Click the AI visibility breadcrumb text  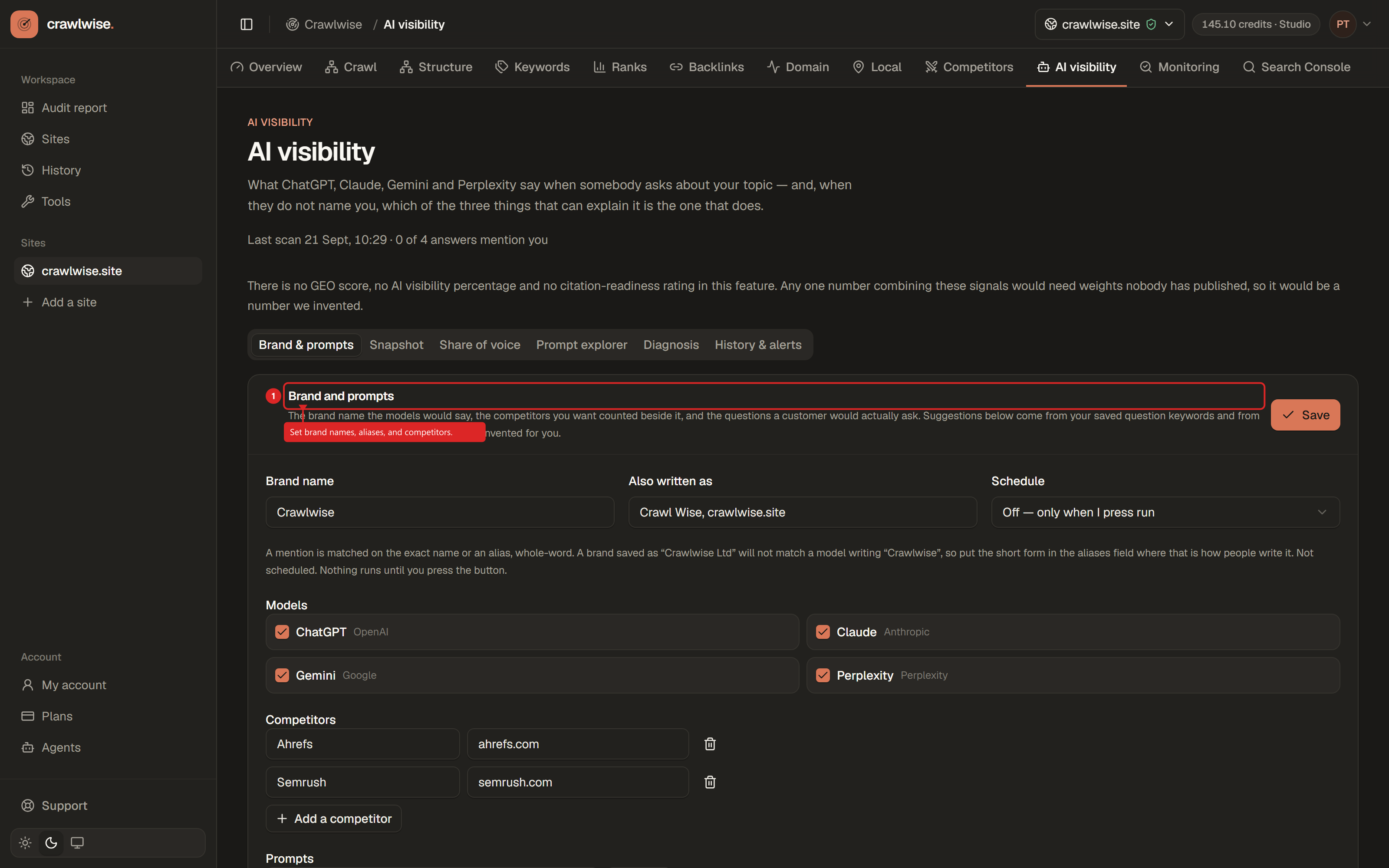(414, 24)
